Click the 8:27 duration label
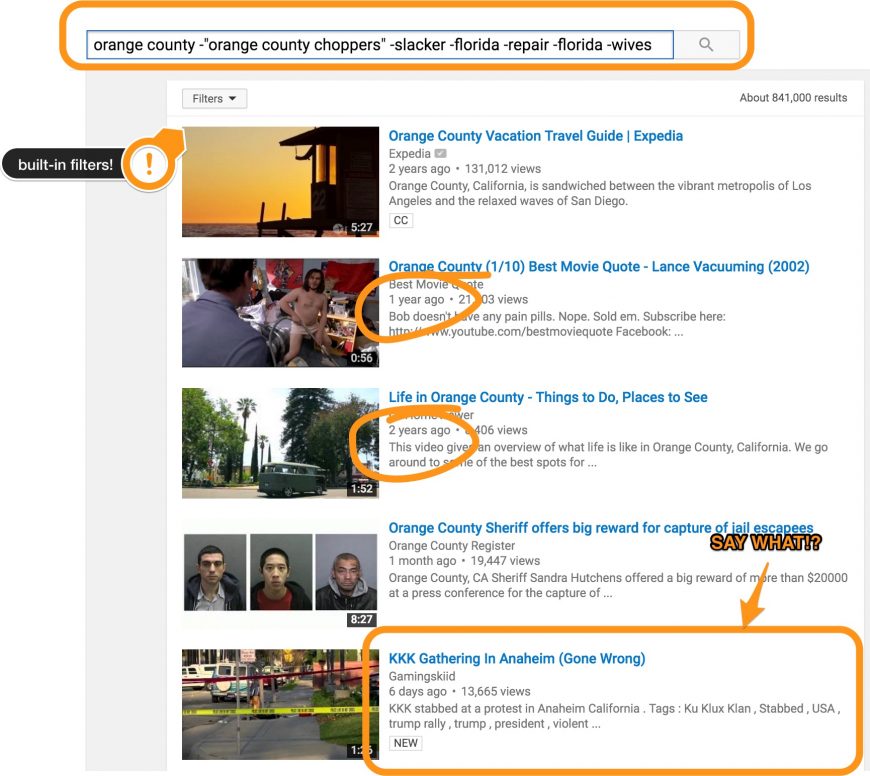Screen dimensions: 870x776 [x=361, y=619]
